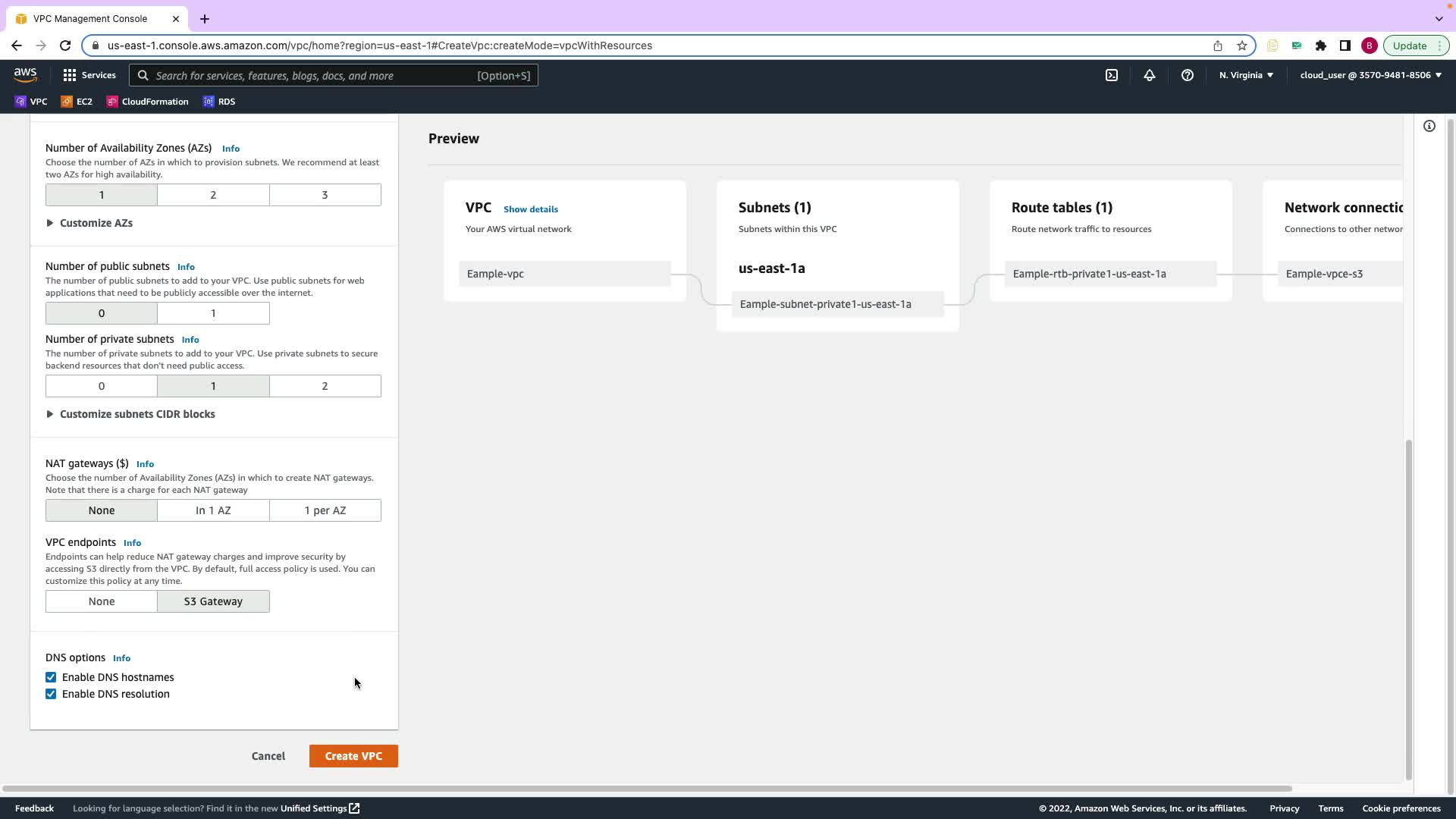The height and width of the screenshot is (819, 1456).
Task: Uncheck Enable DNS hostnames
Action: point(51,677)
